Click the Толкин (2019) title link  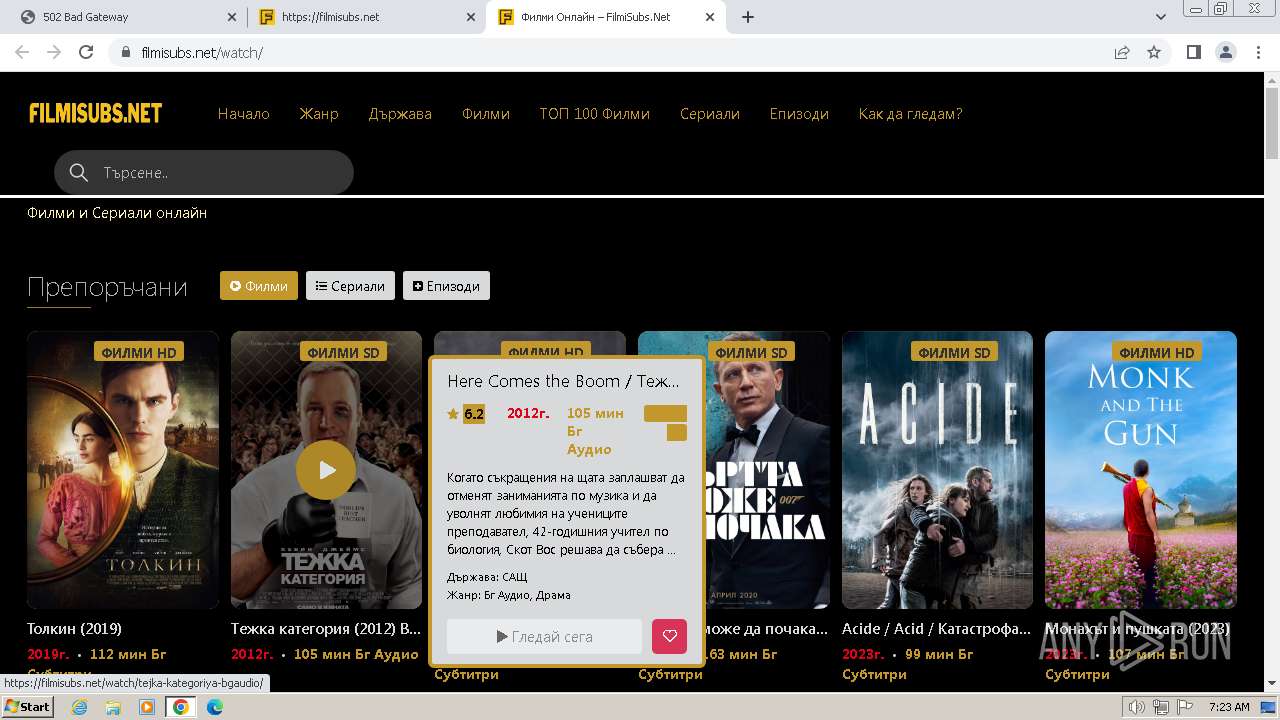click(x=74, y=629)
